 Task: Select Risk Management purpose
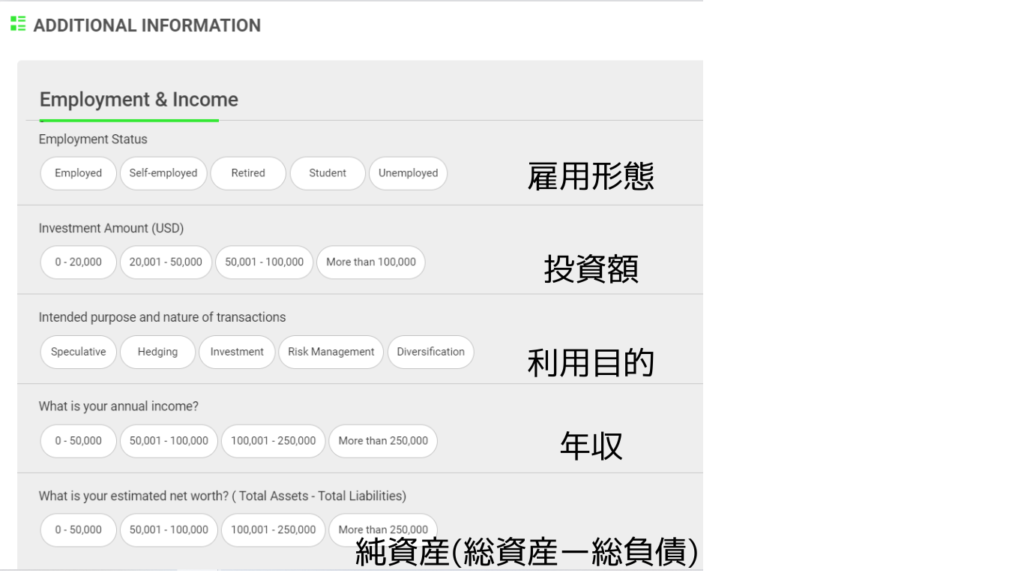coord(331,351)
